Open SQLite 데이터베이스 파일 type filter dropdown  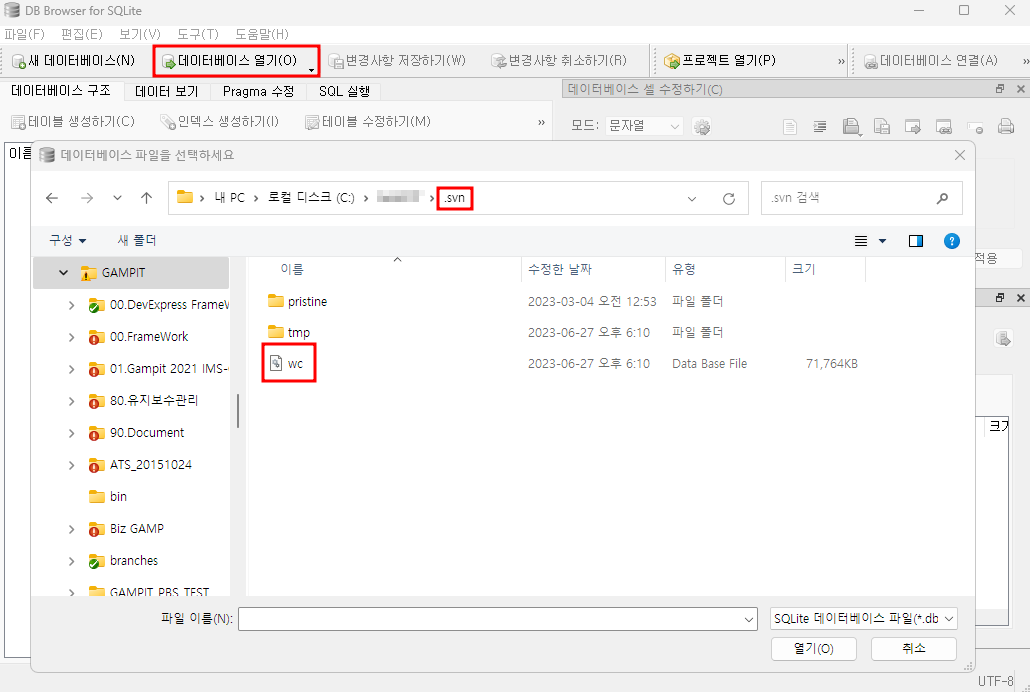point(863,618)
